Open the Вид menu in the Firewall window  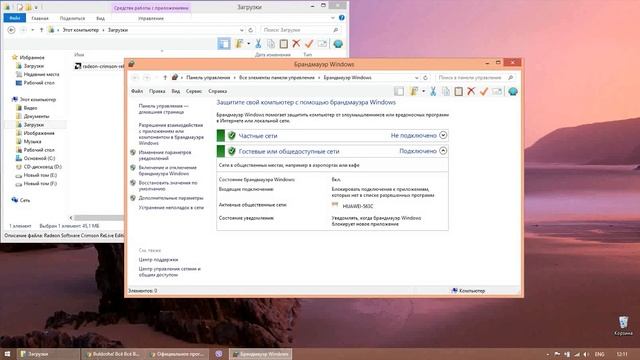point(176,91)
